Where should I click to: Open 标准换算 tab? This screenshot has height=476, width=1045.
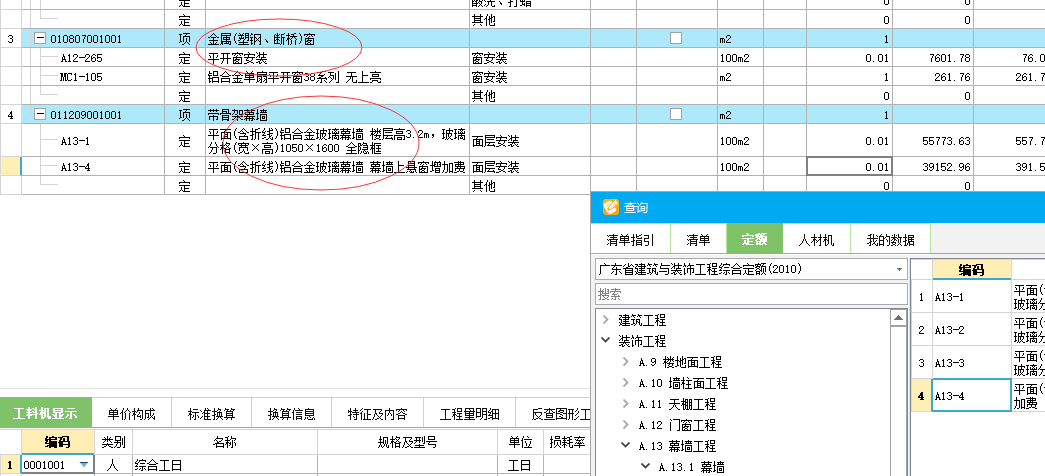tap(211, 413)
